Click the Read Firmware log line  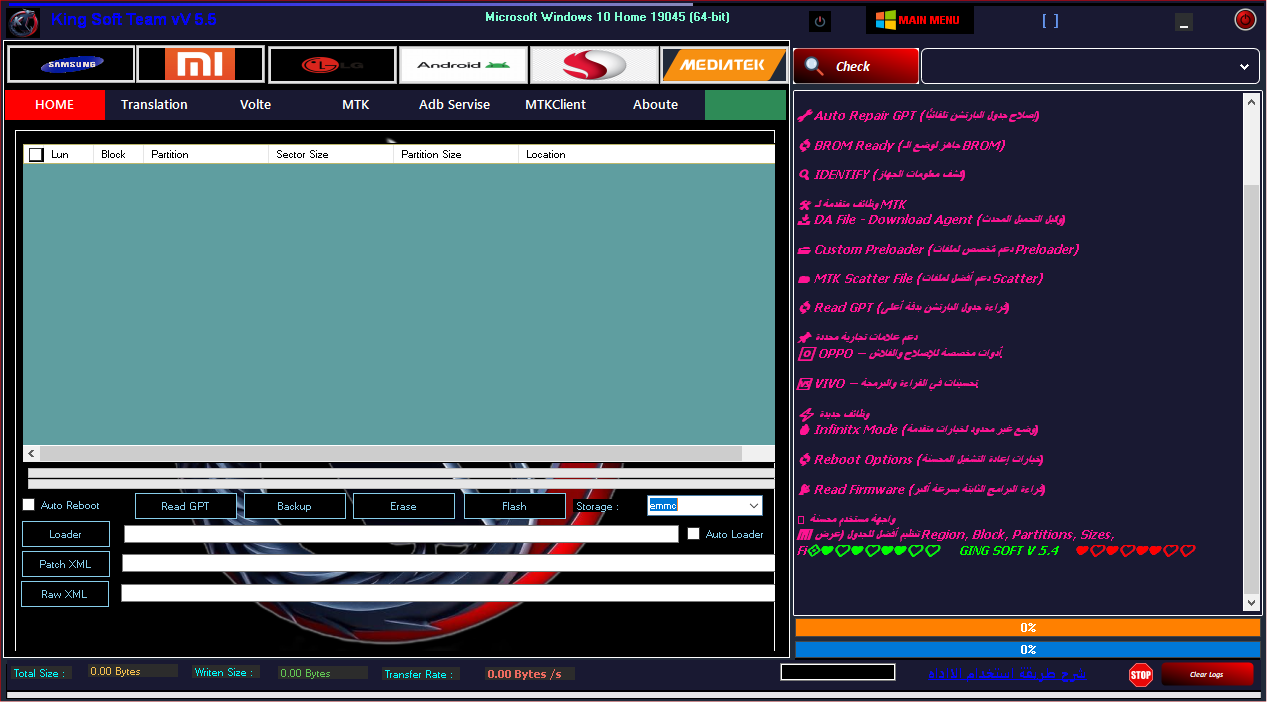pos(922,490)
